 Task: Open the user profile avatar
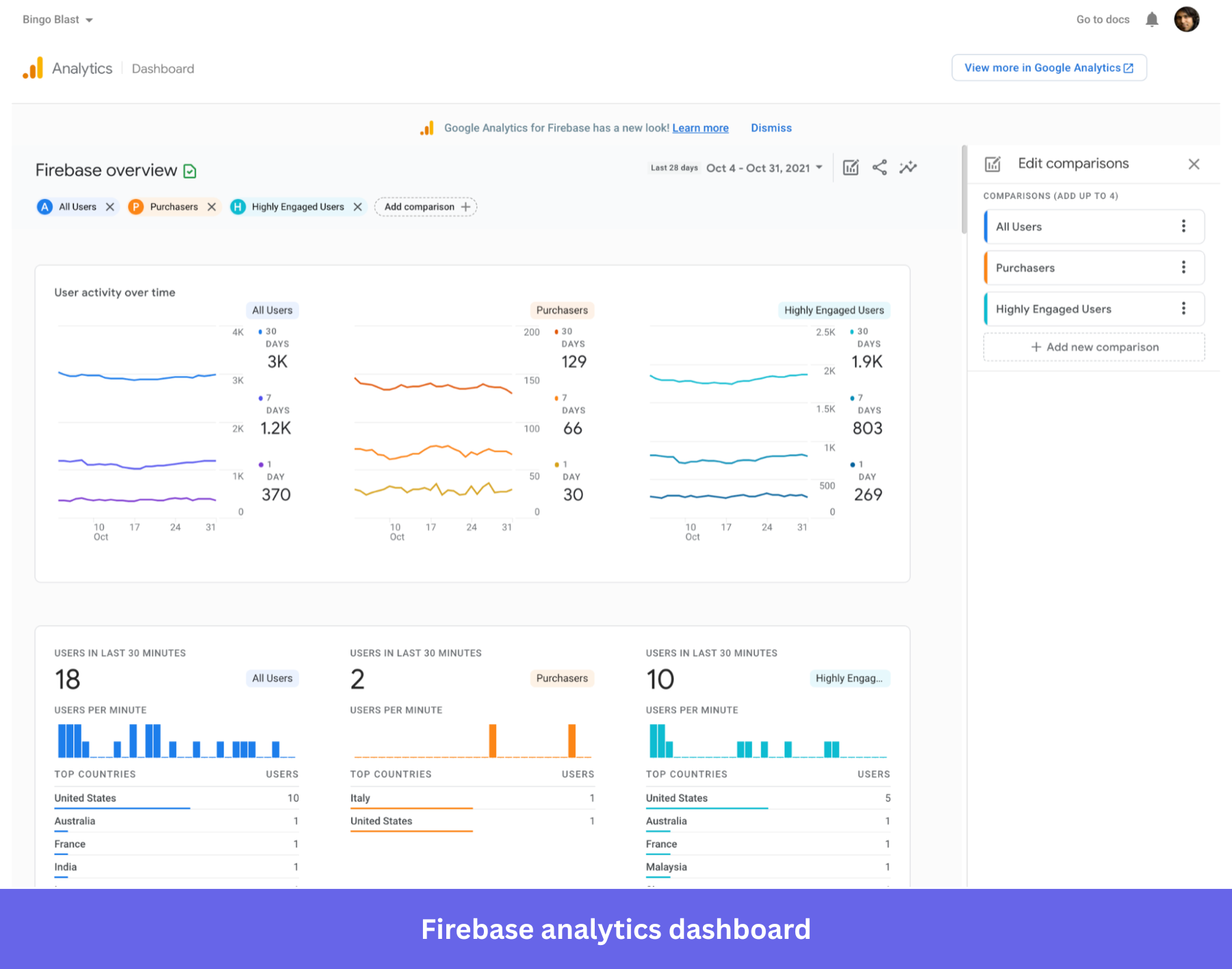[x=1187, y=19]
